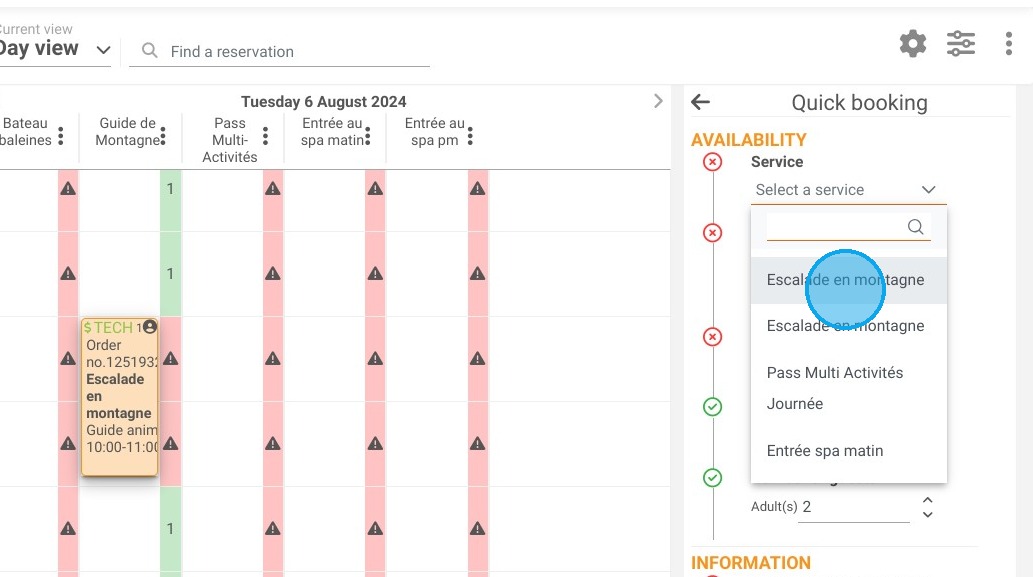Open Entrée au spa pm column options
Image resolution: width=1033 pixels, height=577 pixels.
470,136
